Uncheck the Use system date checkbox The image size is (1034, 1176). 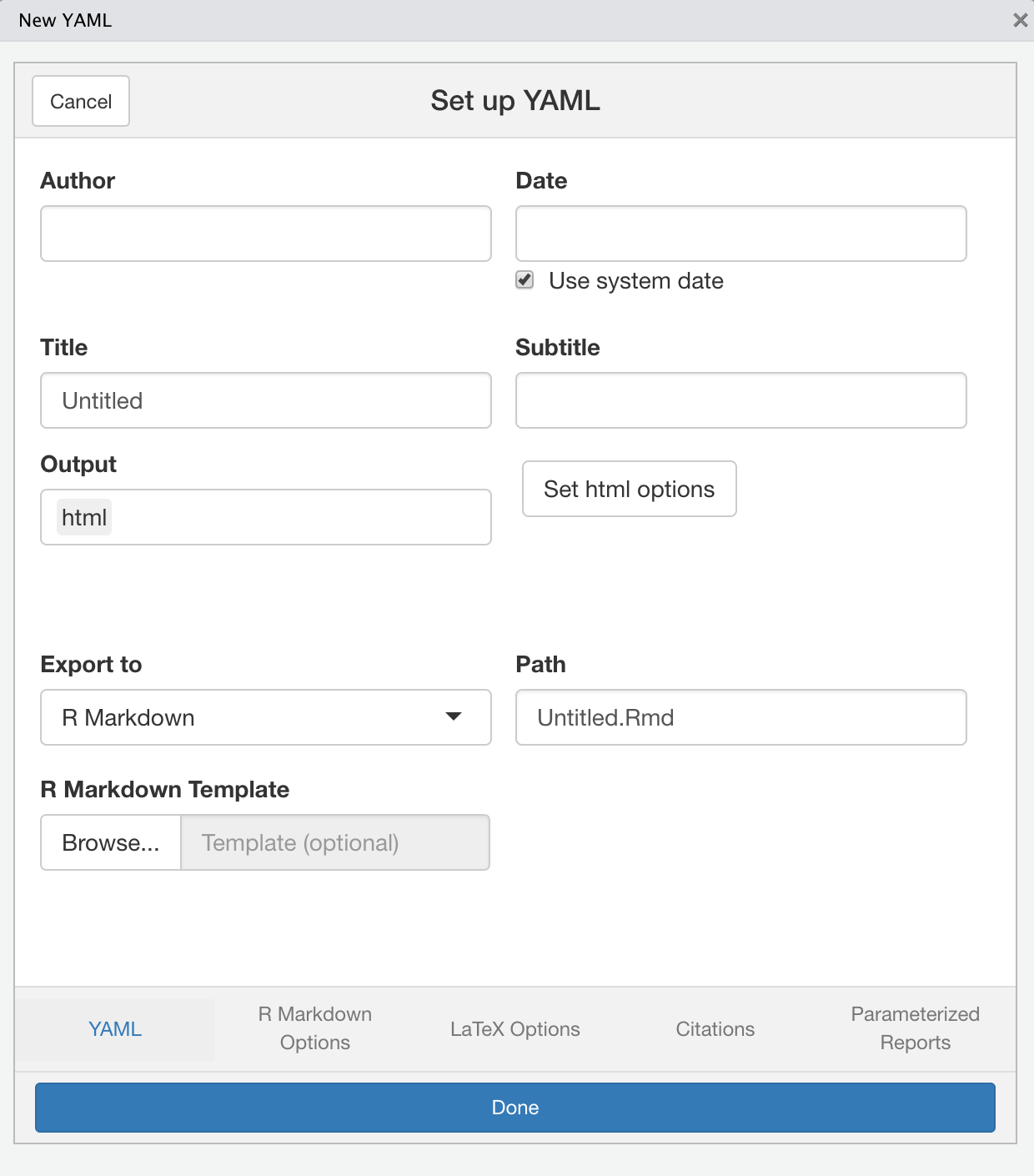(525, 280)
